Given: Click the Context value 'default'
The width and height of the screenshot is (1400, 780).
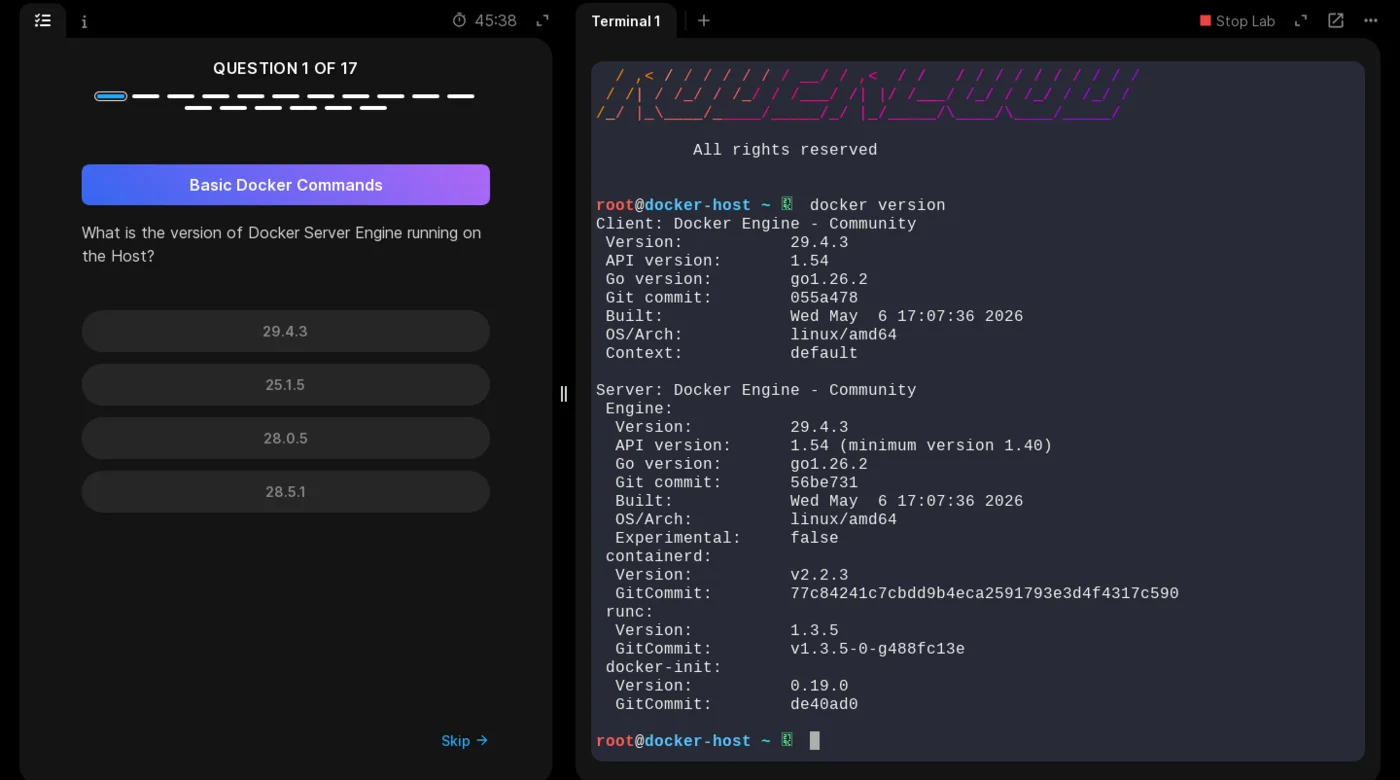Looking at the screenshot, I should coord(824,353).
